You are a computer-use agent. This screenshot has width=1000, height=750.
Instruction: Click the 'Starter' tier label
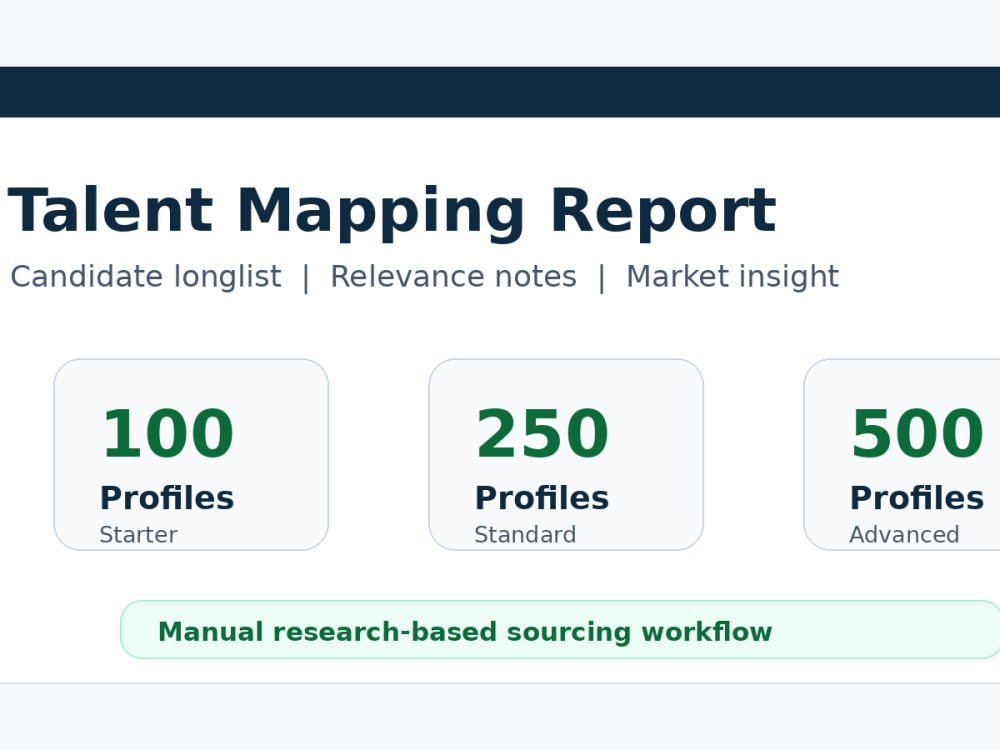pos(138,534)
